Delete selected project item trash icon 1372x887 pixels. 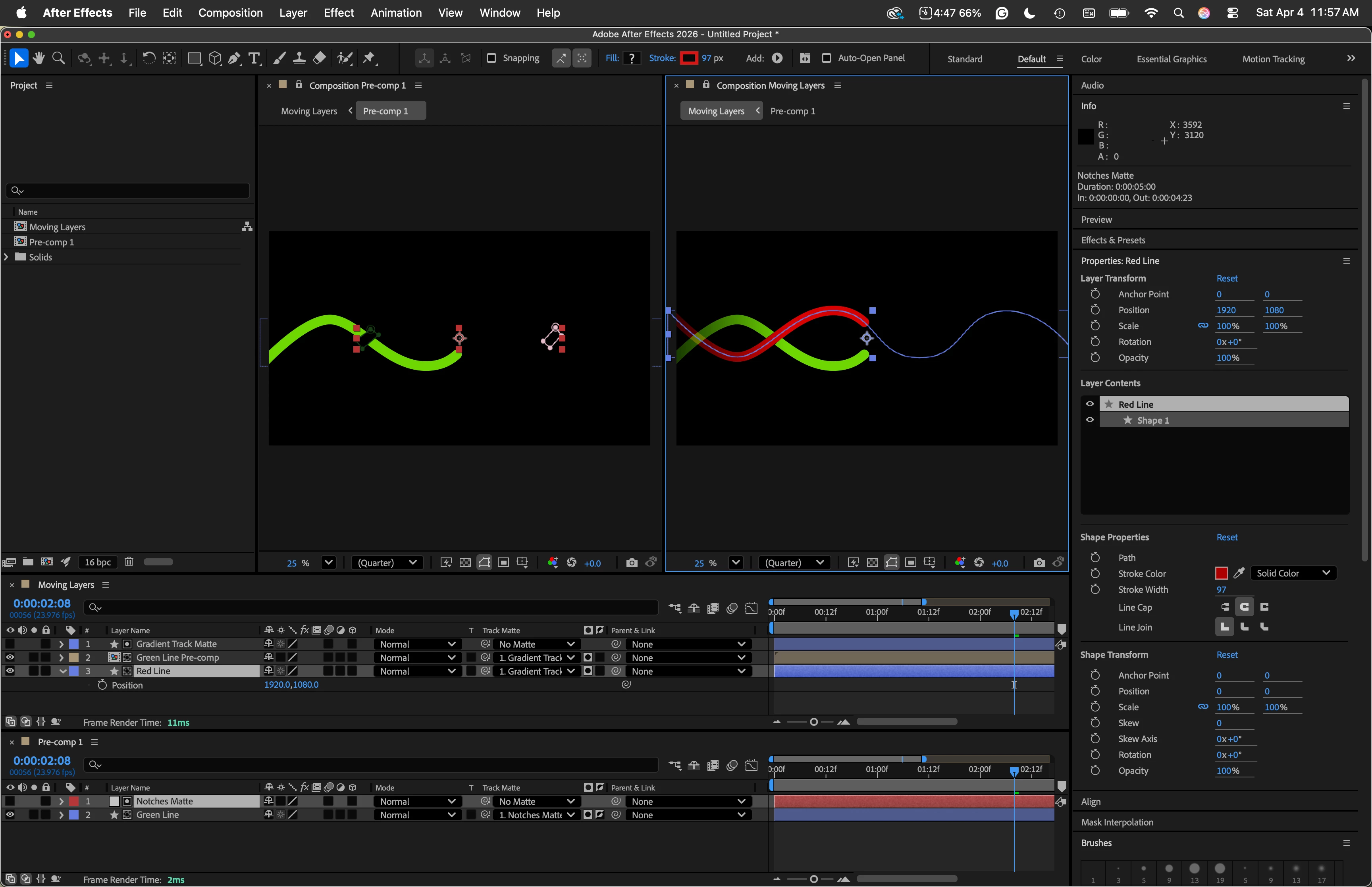pos(129,561)
